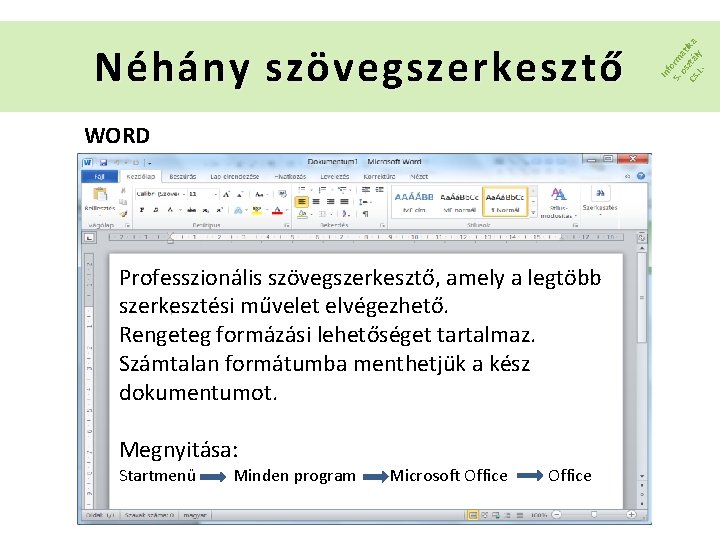Click the Center alignment icon
The width and height of the screenshot is (720, 540).
316,202
